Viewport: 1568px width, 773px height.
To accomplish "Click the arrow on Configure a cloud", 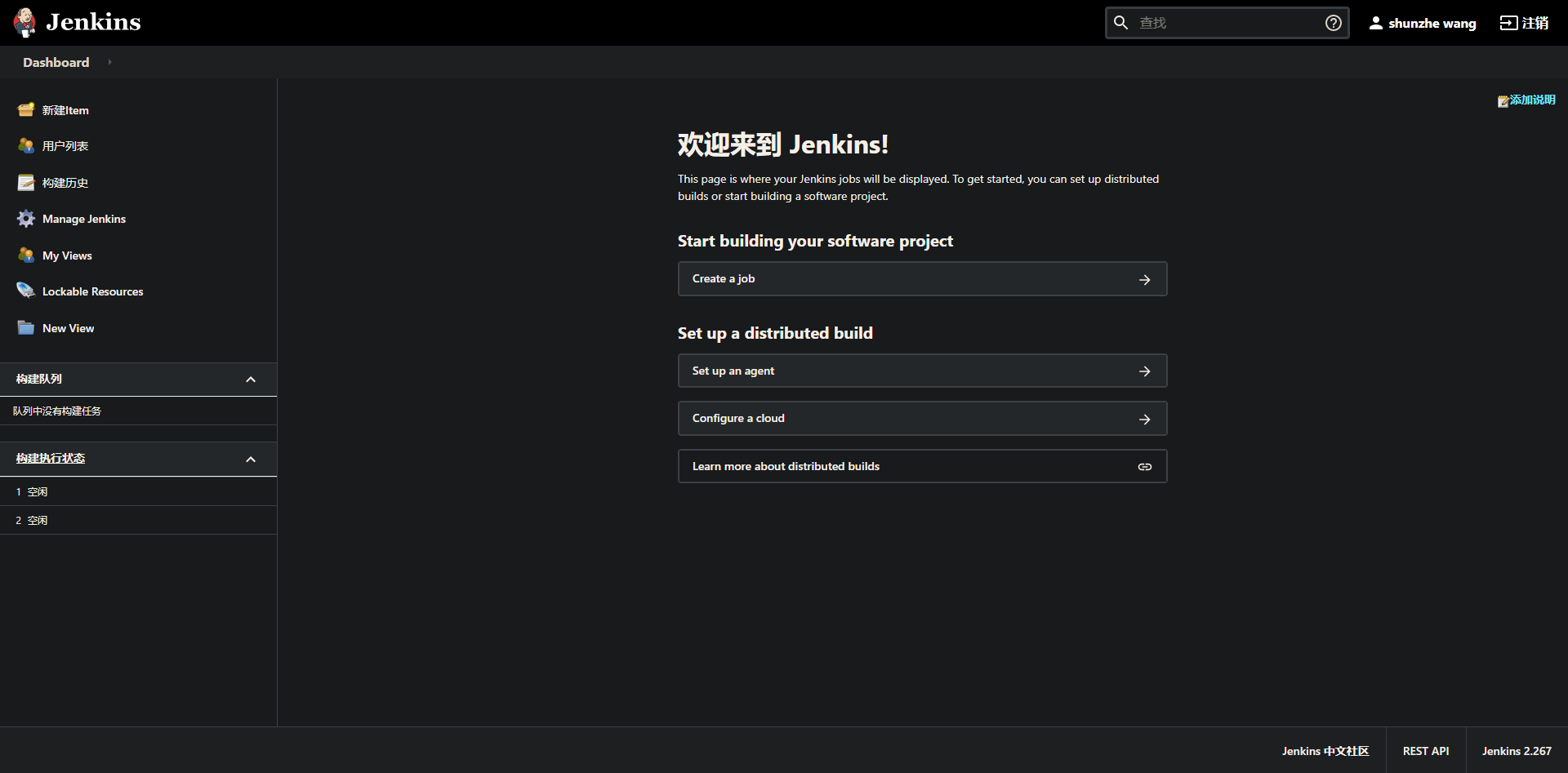I will click(x=1145, y=419).
